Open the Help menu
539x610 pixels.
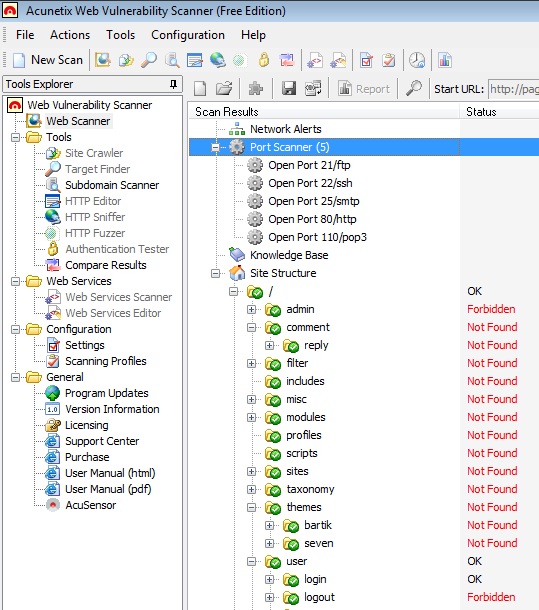point(253,35)
